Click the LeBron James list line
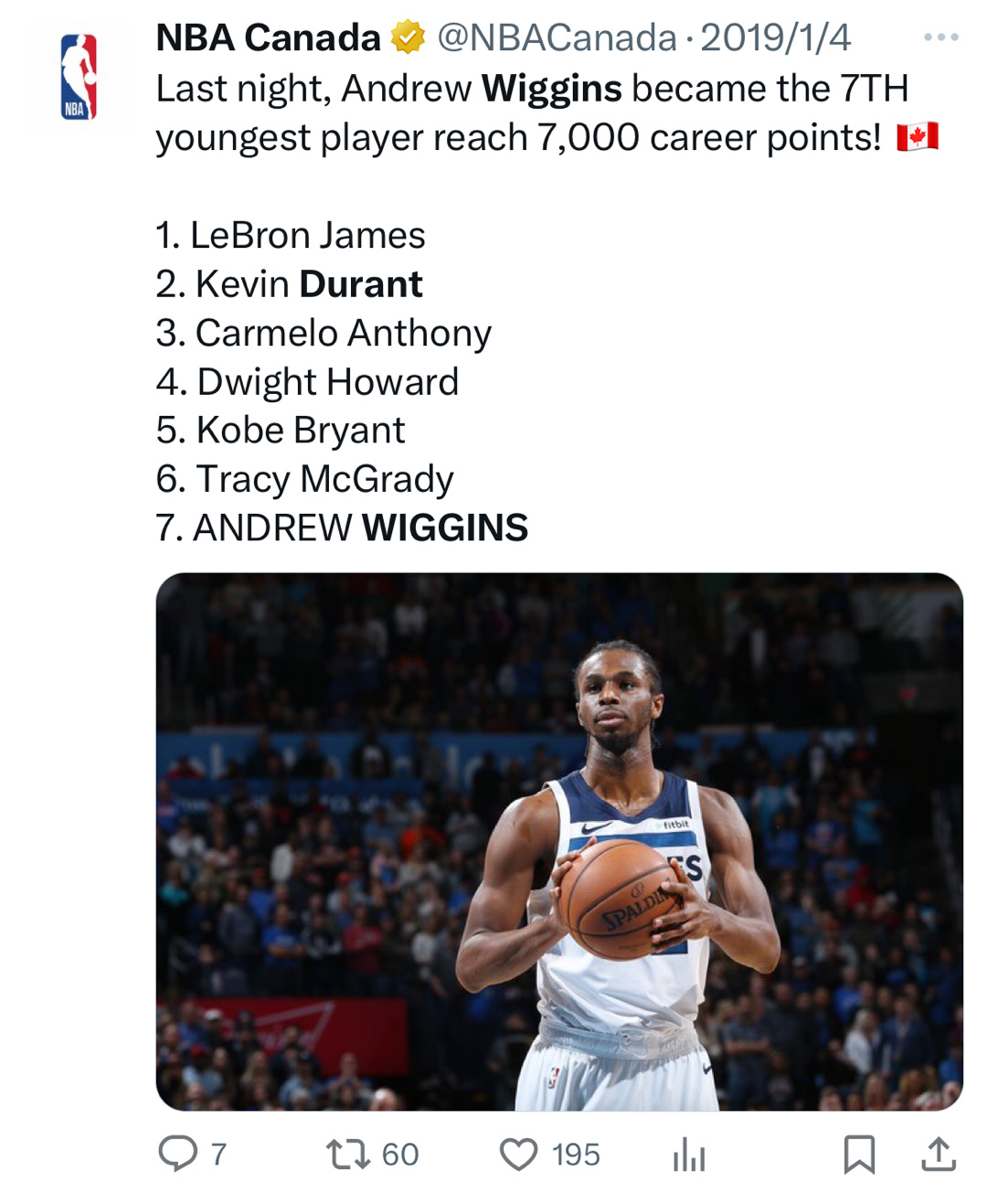Screen dimensions: 987x1204 point(291,236)
